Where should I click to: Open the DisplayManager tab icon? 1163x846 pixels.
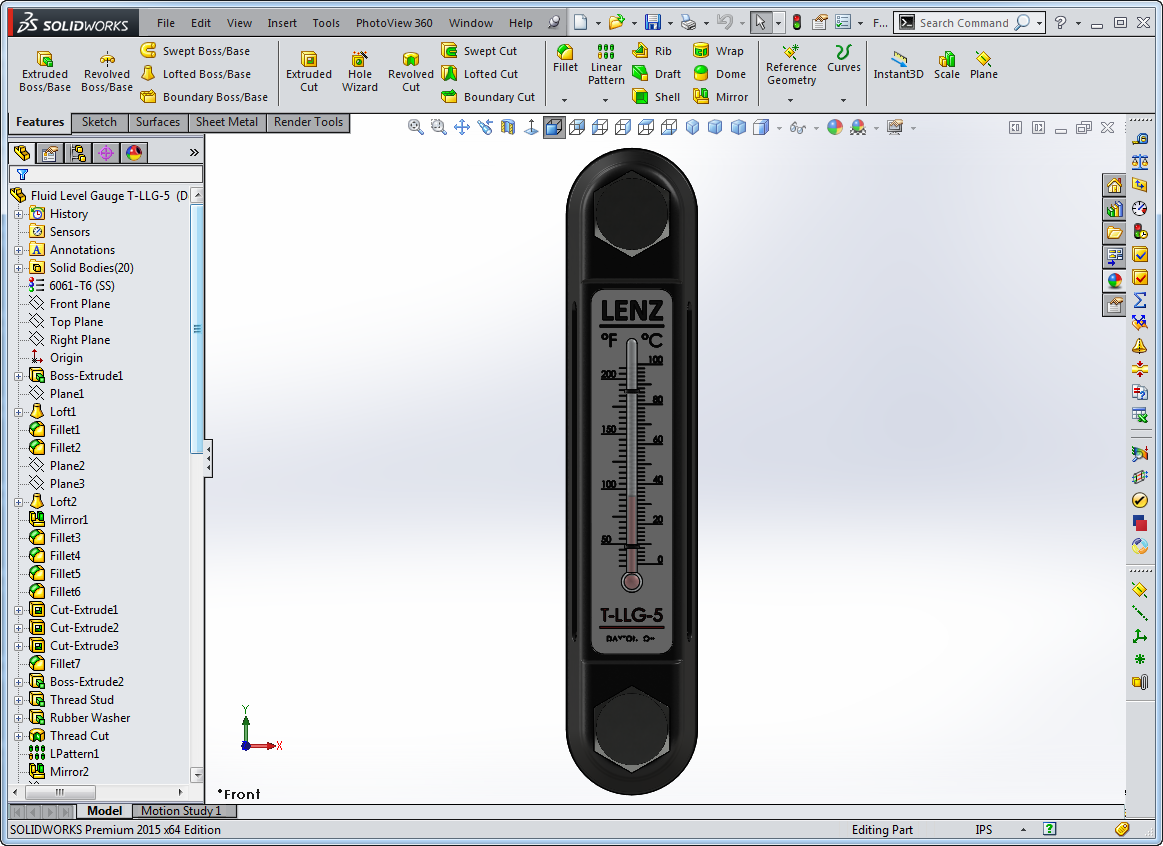[x=134, y=153]
